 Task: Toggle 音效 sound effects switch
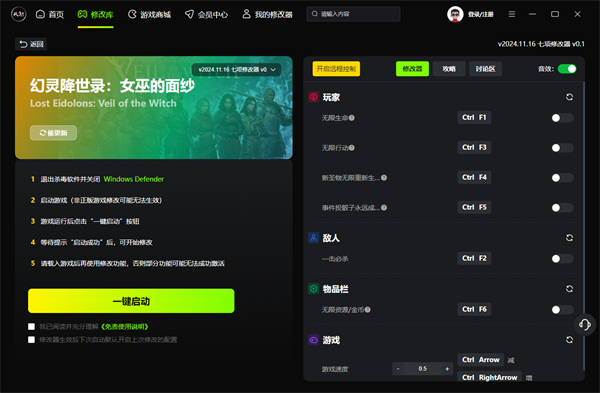[567, 69]
